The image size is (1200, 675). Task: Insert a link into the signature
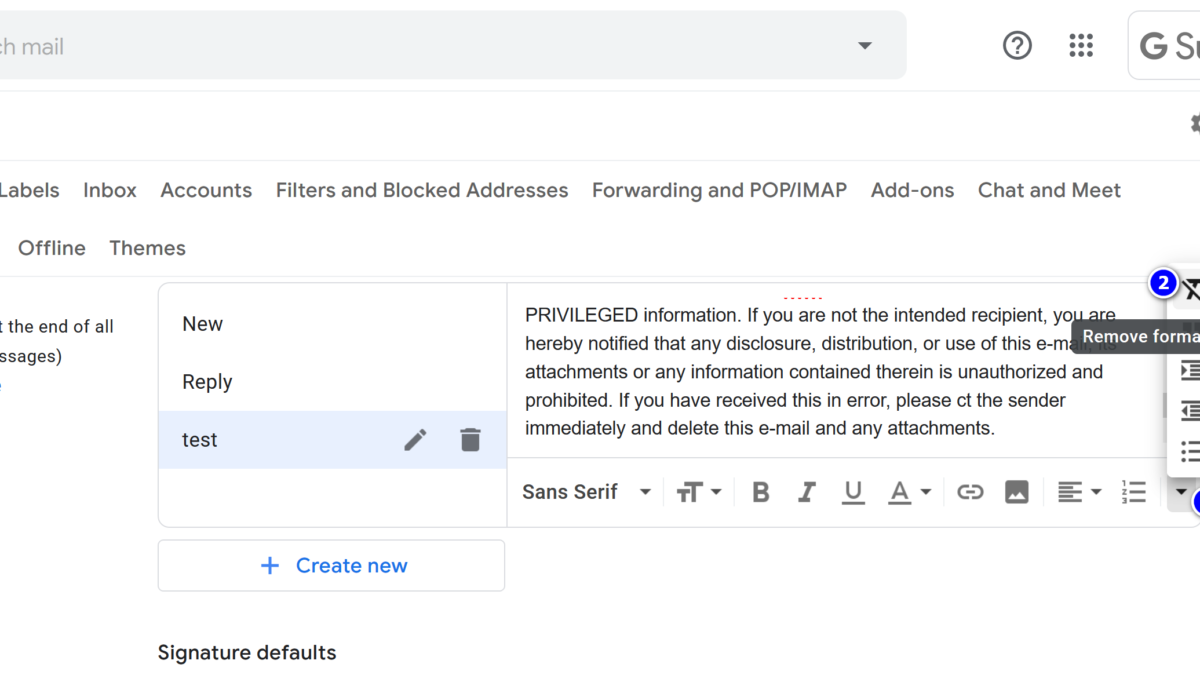point(970,491)
